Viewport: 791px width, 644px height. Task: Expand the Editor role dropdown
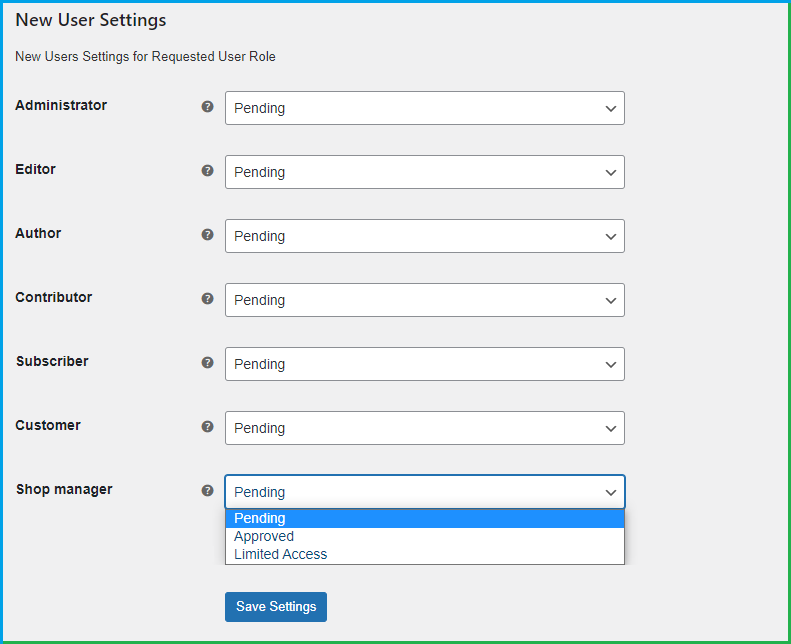(424, 172)
